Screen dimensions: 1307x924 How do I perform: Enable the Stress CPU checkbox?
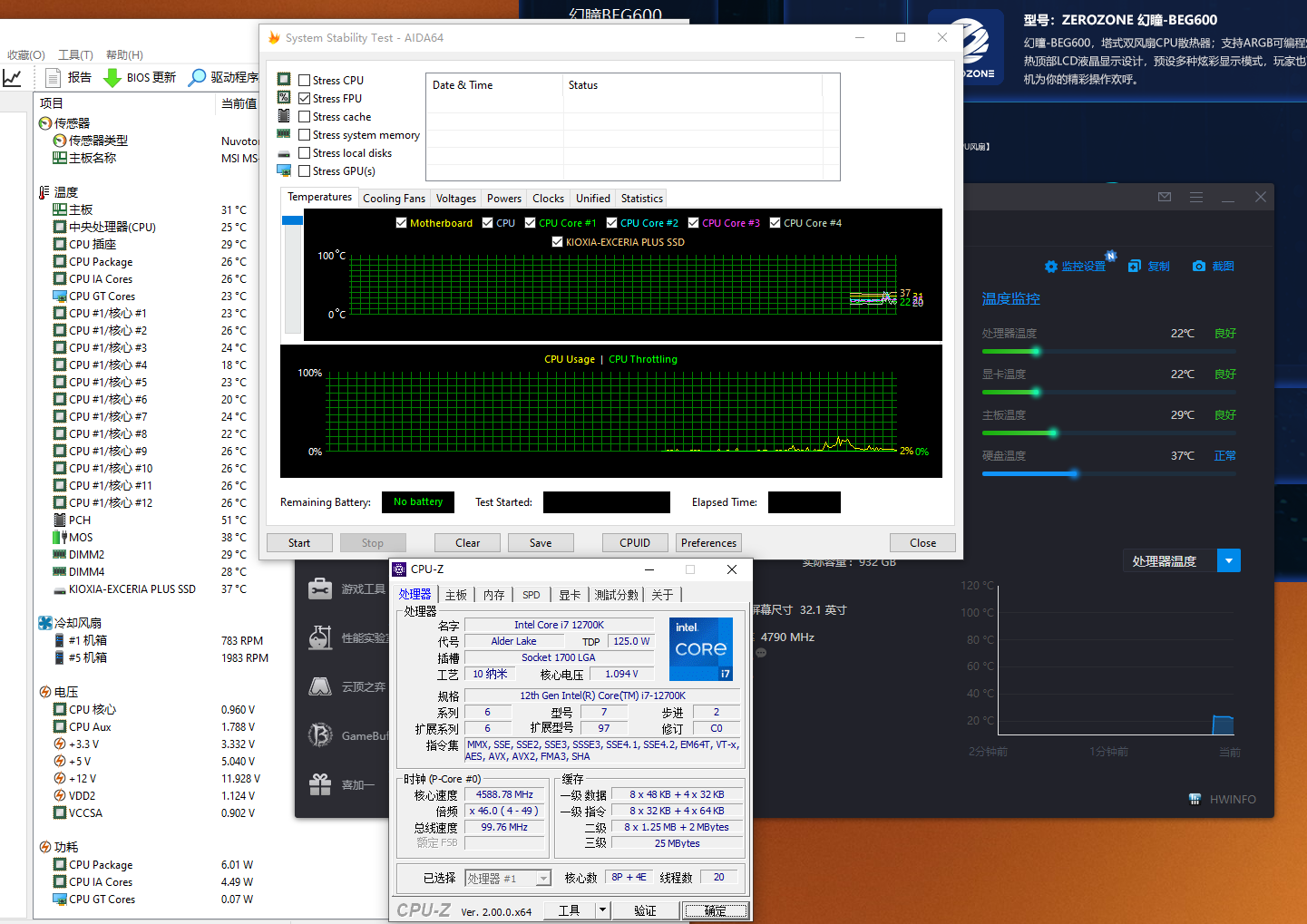(x=305, y=81)
